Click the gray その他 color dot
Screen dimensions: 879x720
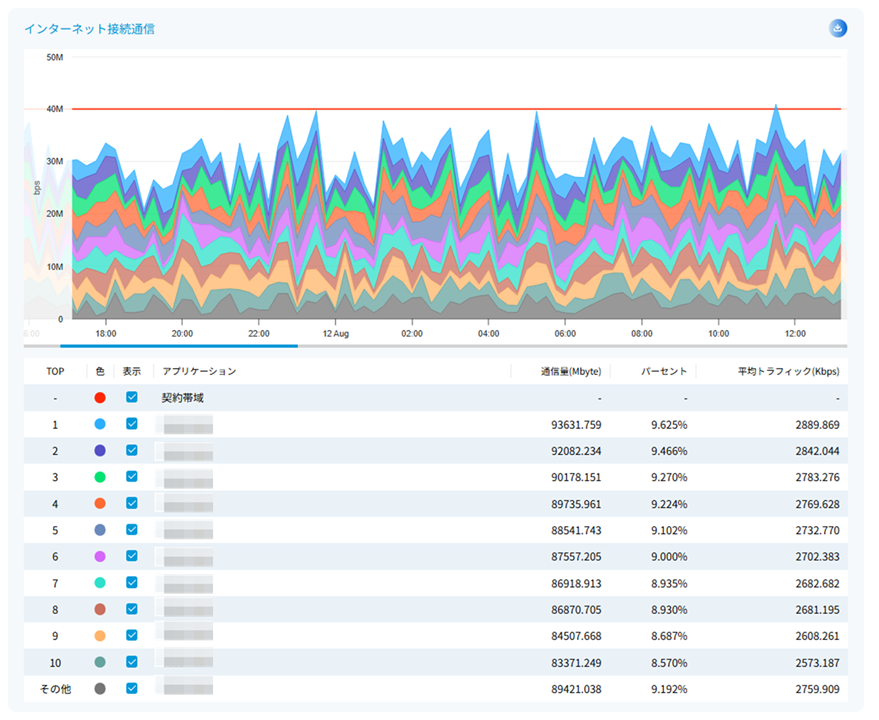(x=100, y=688)
